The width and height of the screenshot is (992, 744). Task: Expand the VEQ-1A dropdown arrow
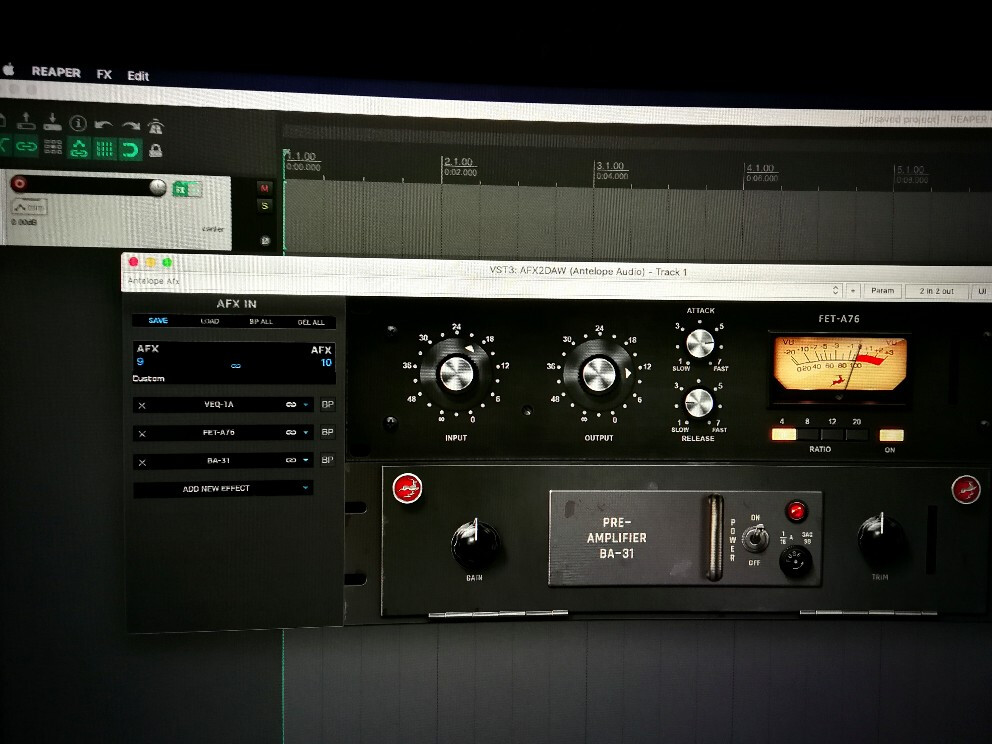pyautogui.click(x=306, y=404)
